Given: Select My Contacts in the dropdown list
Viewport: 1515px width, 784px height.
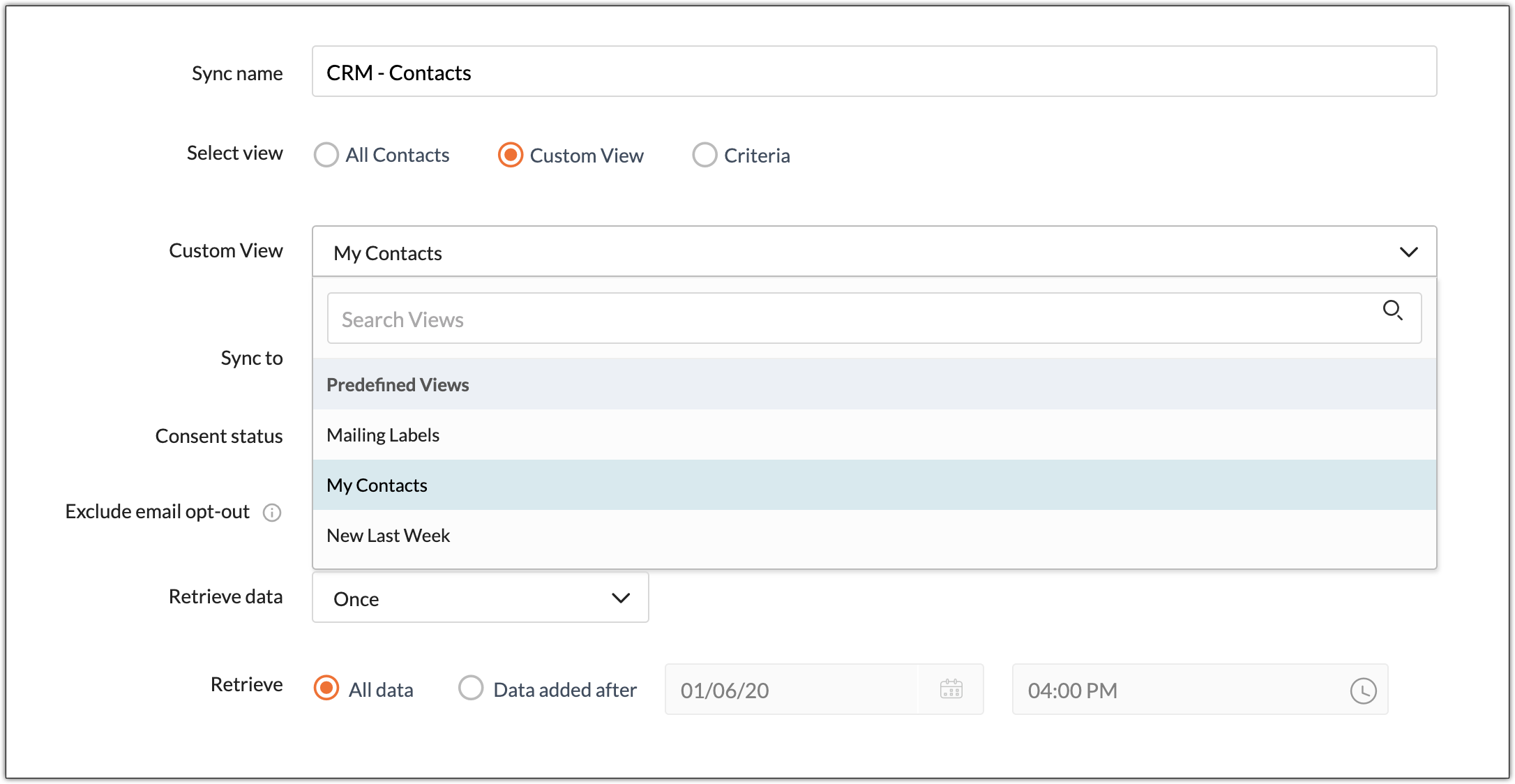Looking at the screenshot, I should pyautogui.click(x=377, y=485).
